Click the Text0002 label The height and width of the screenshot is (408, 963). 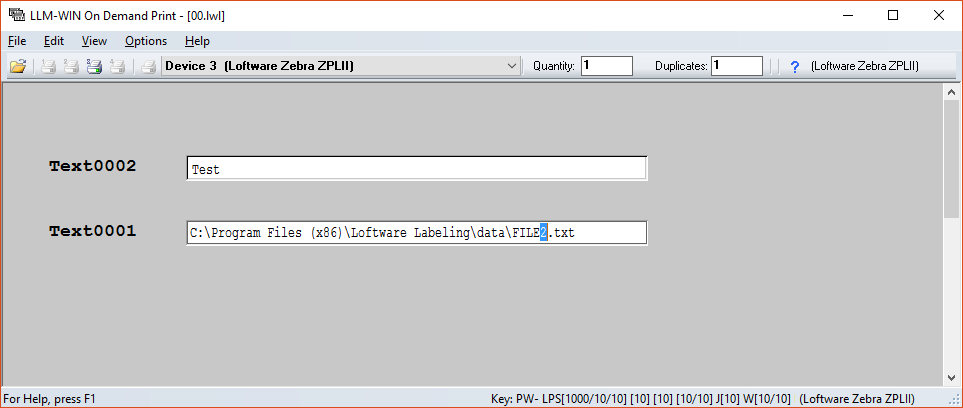coord(93,166)
